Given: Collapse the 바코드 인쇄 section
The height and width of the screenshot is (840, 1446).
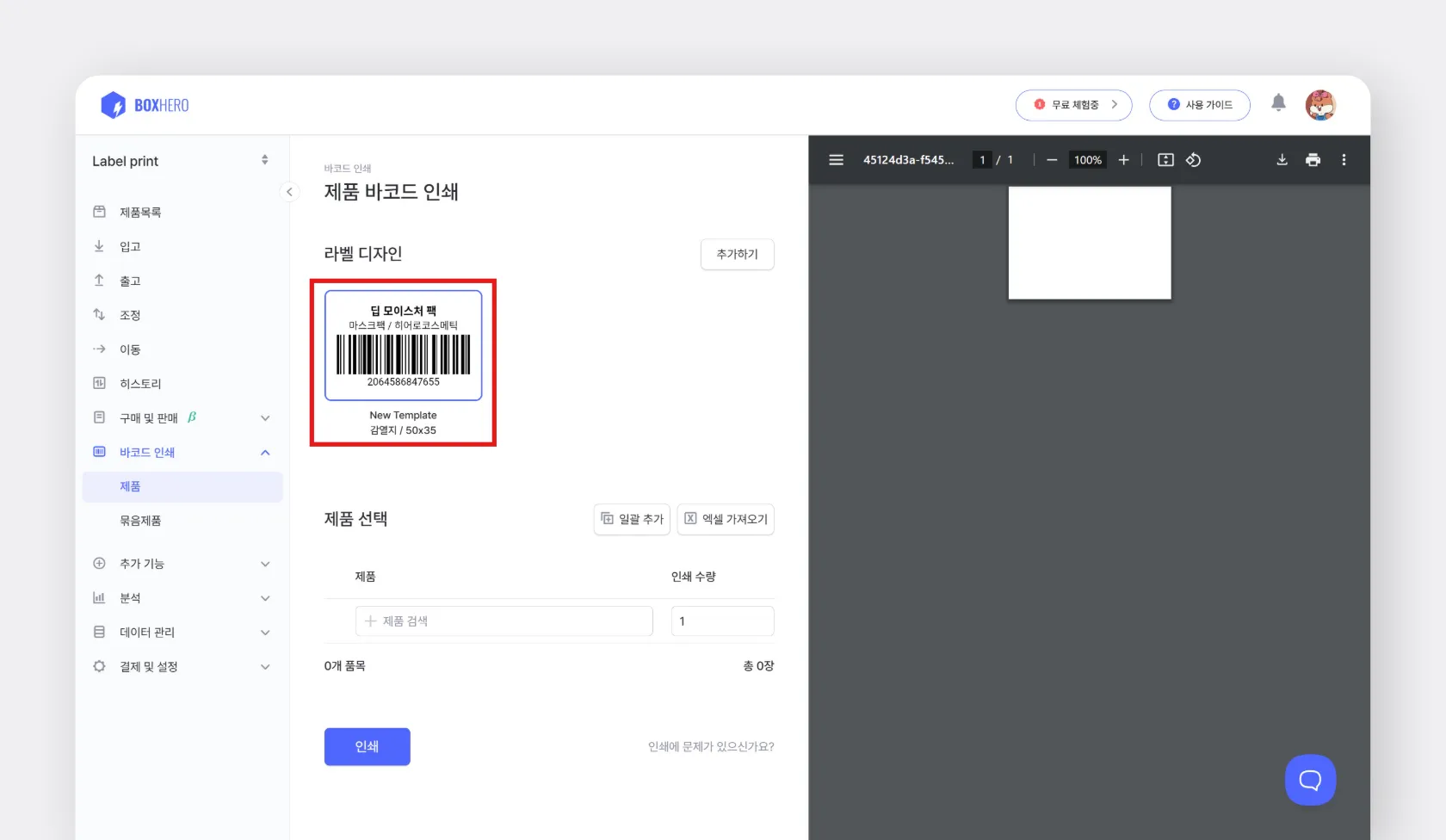Looking at the screenshot, I should pos(265,452).
